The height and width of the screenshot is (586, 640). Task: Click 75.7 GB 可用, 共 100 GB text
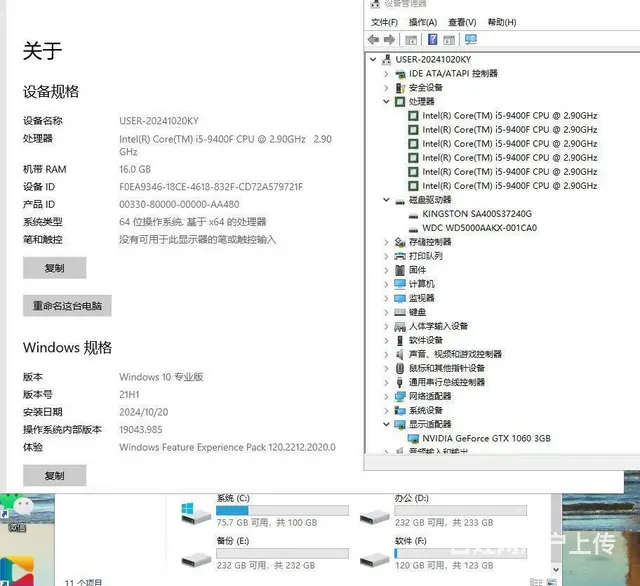point(267,523)
